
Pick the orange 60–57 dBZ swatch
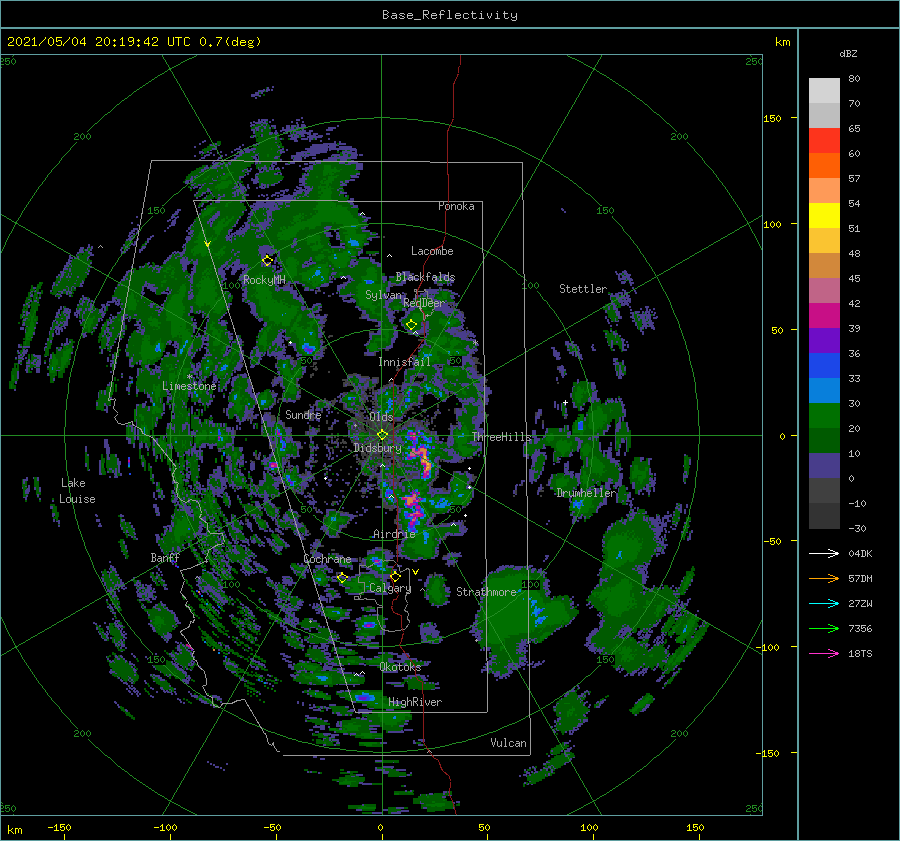click(824, 166)
